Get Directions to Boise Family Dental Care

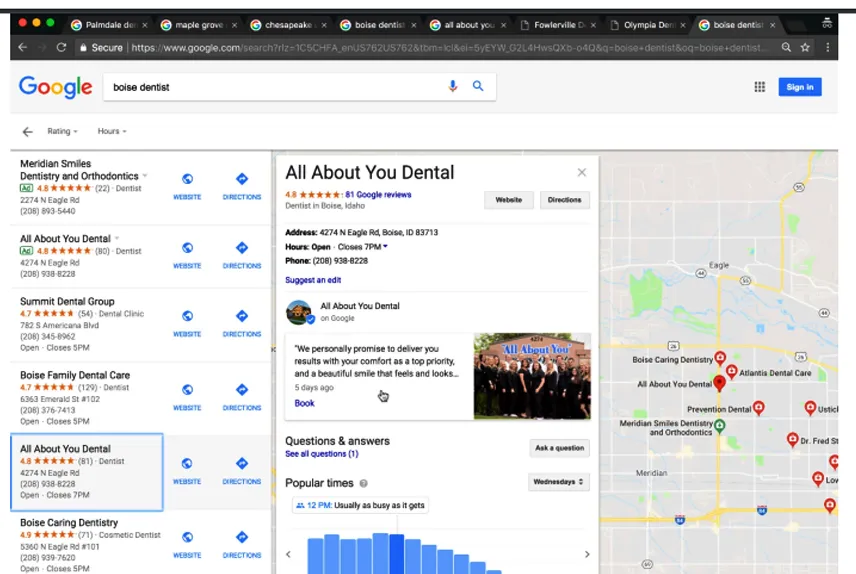click(242, 397)
